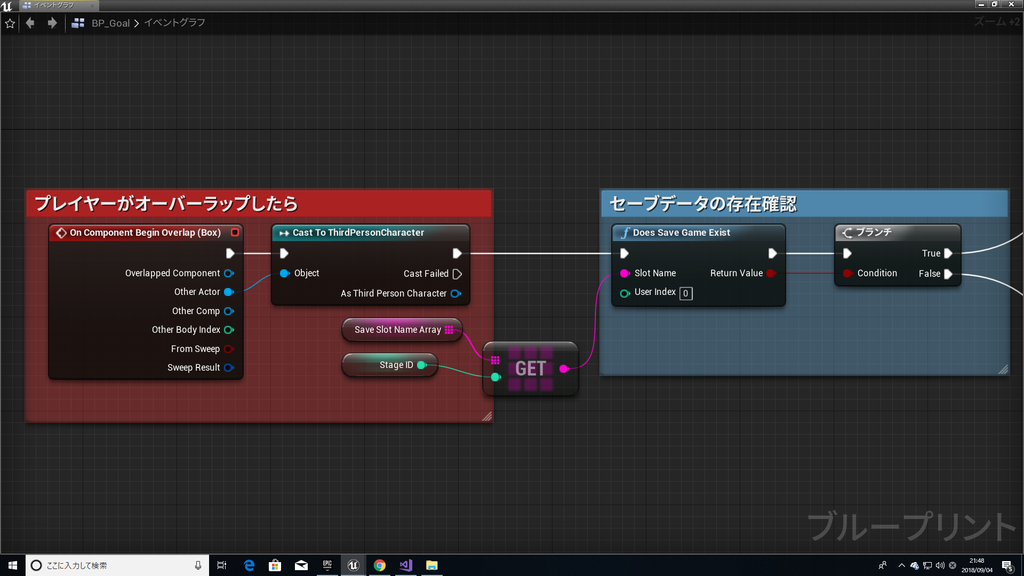Screen dimensions: 1024x576
Task: Click exec output pin of Cast node
Action: [x=457, y=253]
